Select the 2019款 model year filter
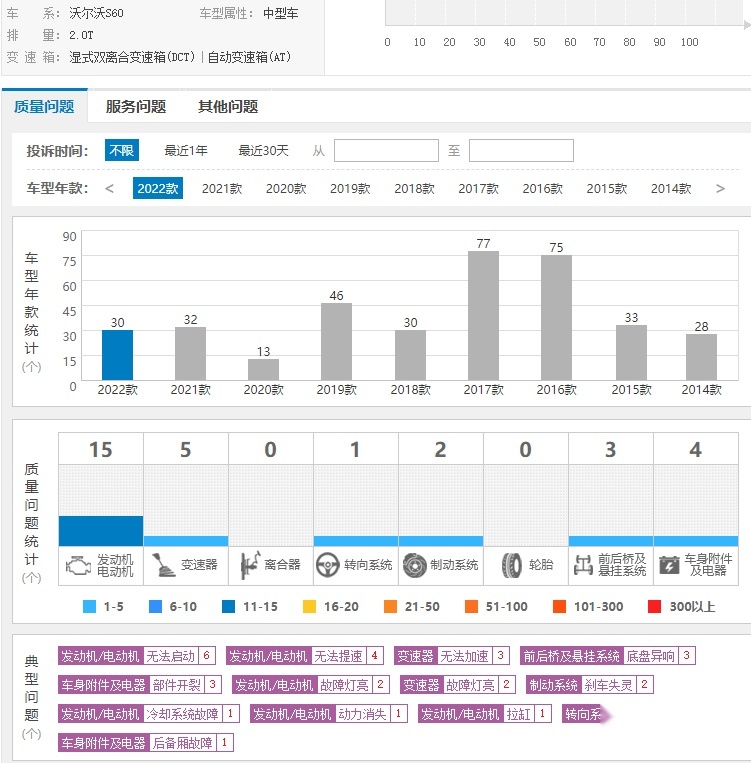Image resolution: width=751 pixels, height=763 pixels. tap(350, 188)
